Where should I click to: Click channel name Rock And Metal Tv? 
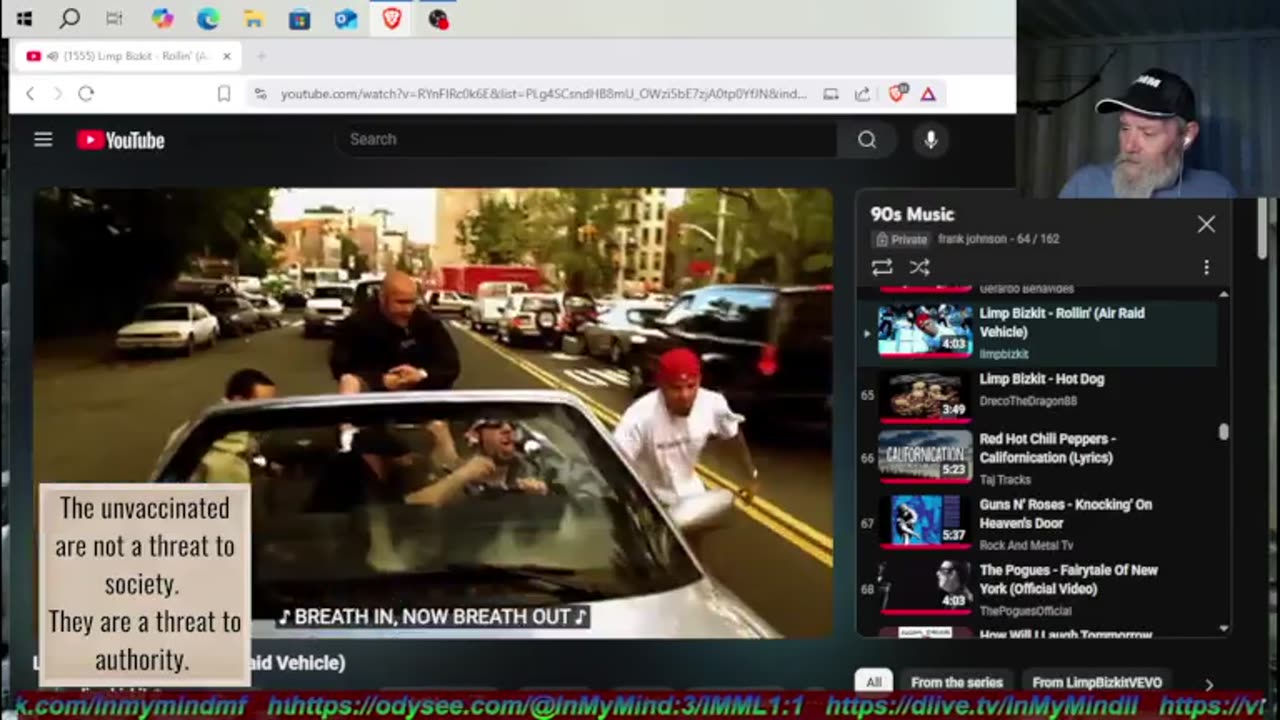pyautogui.click(x=1026, y=545)
